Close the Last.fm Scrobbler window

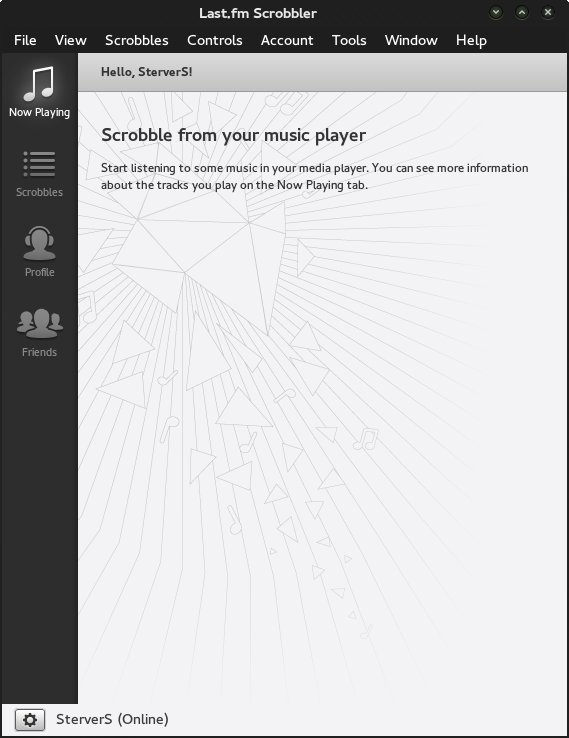pyautogui.click(x=548, y=12)
